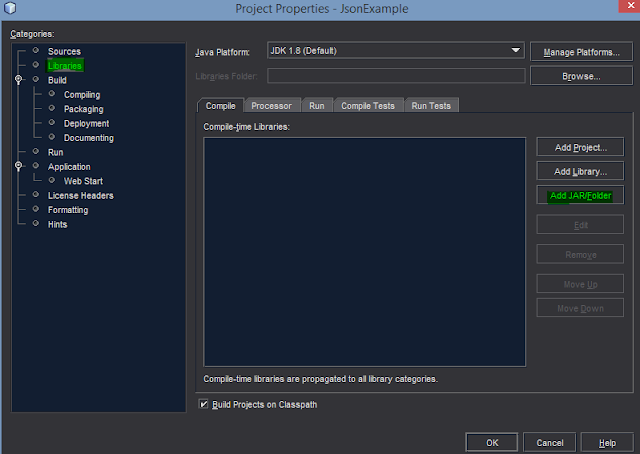The width and height of the screenshot is (640, 454).
Task: Switch to the Processor tab
Action: [271, 106]
